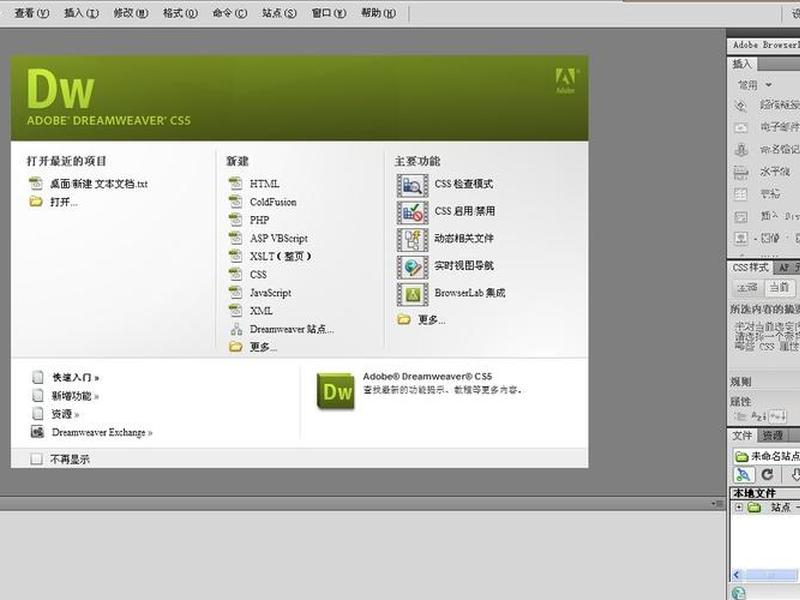Click the BrowserLab 集成 feature icon
Viewport: 800px width, 600px height.
pyautogui.click(x=412, y=294)
